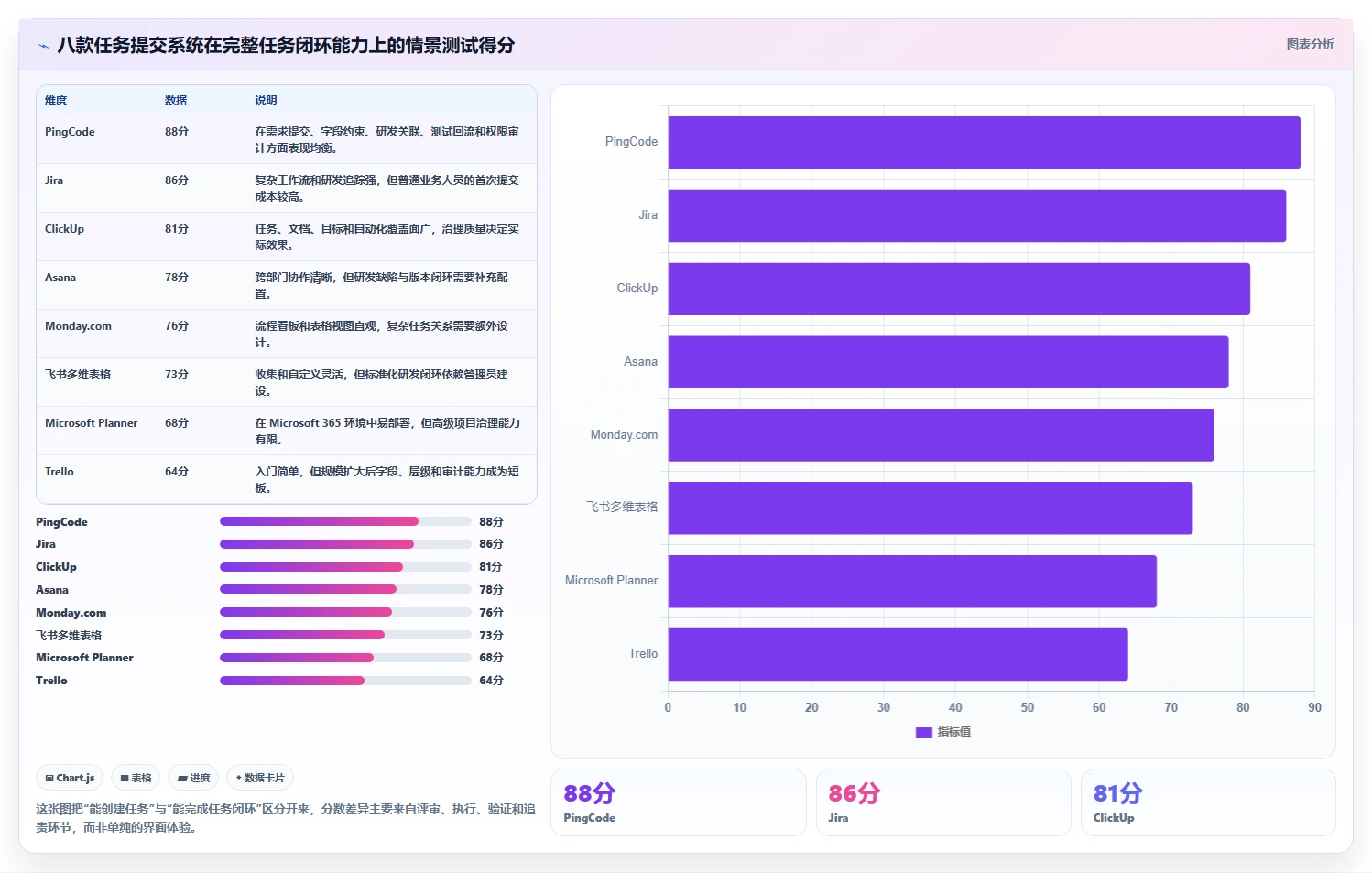
Task: Click the 50 x-axis tick label
Action: pos(1027,707)
